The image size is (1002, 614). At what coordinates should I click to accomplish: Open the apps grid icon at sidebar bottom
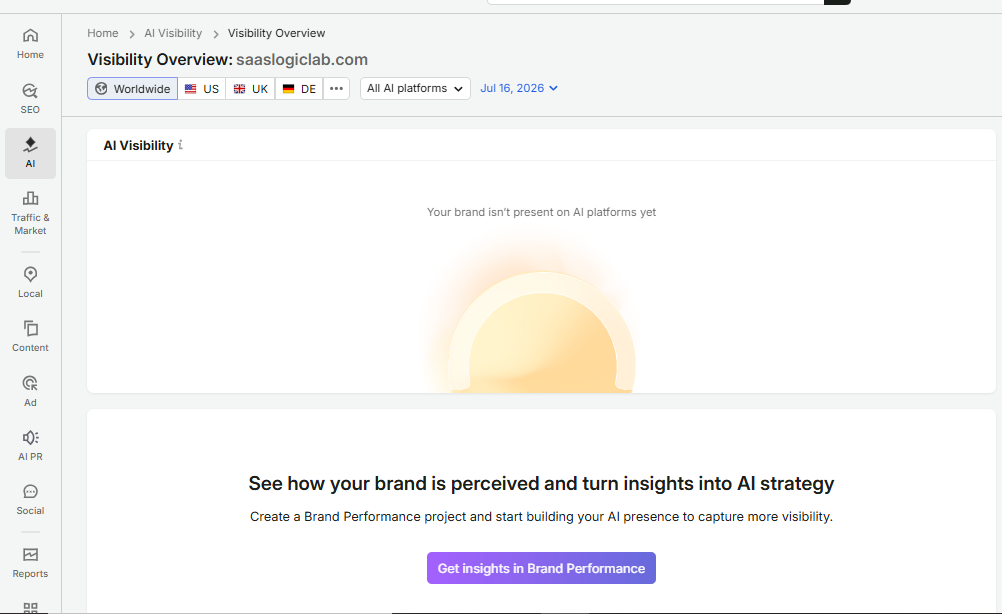(x=30, y=608)
